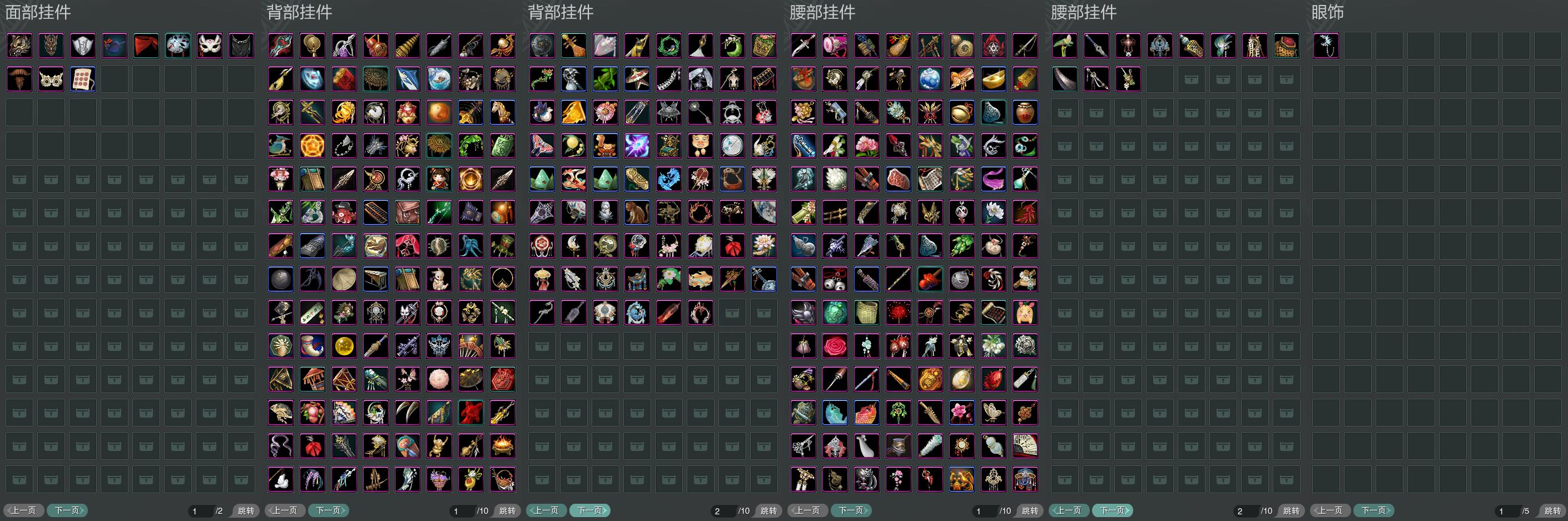The height and width of the screenshot is (521, 1568).
Task: Select the brown mustache beard item
Action: coord(19,79)
